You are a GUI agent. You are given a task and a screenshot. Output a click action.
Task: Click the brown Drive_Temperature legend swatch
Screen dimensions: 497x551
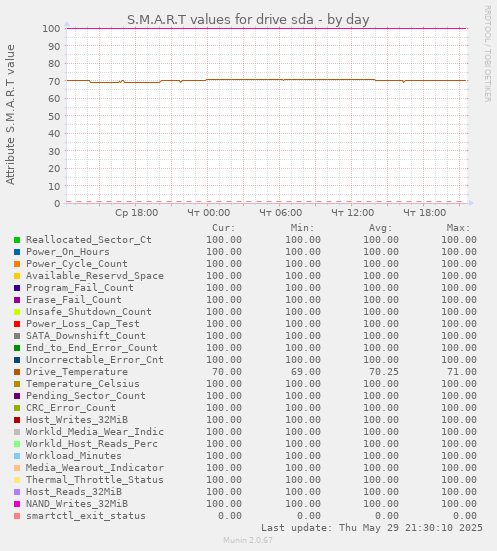(17, 372)
